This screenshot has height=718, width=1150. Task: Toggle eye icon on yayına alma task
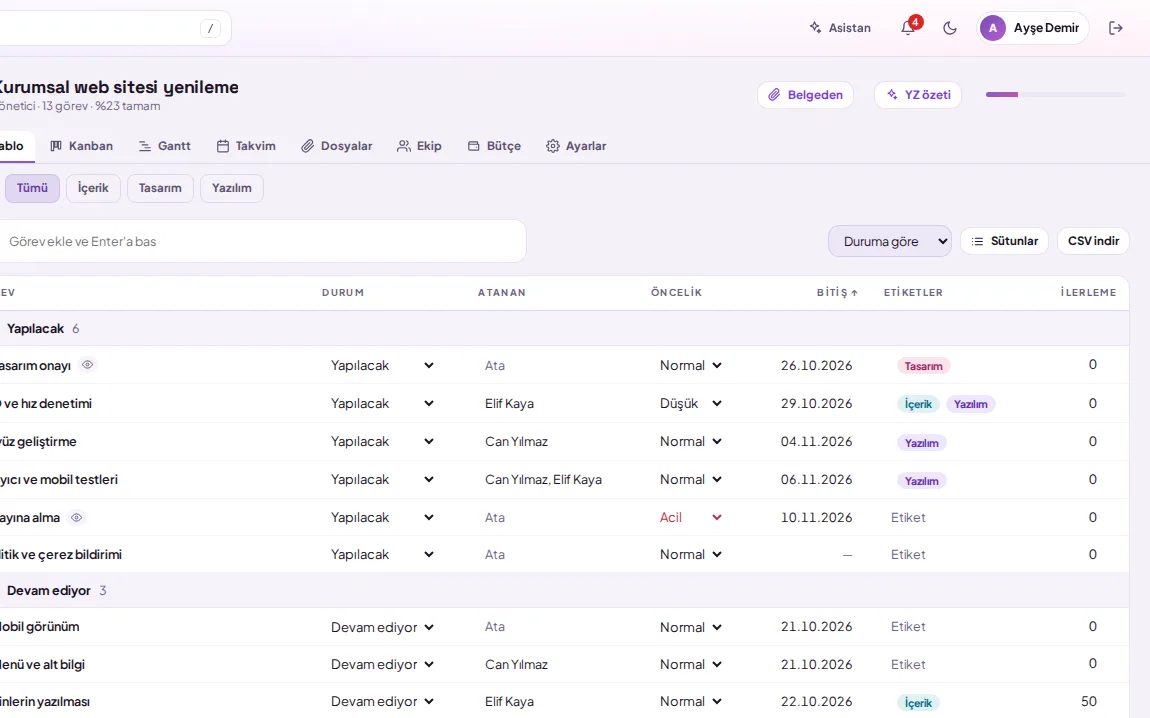pyautogui.click(x=76, y=517)
